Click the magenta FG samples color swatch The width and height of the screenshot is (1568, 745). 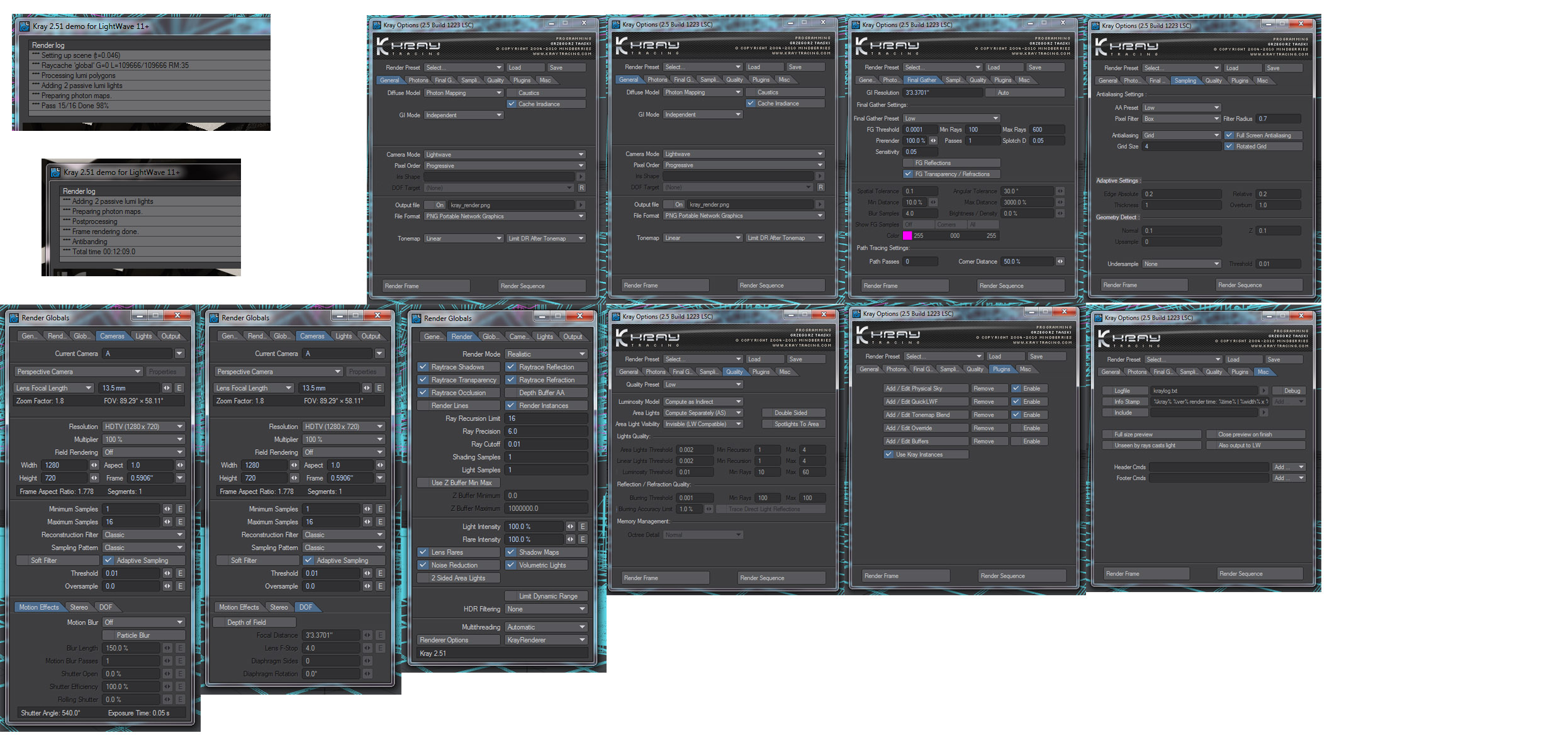coord(907,236)
